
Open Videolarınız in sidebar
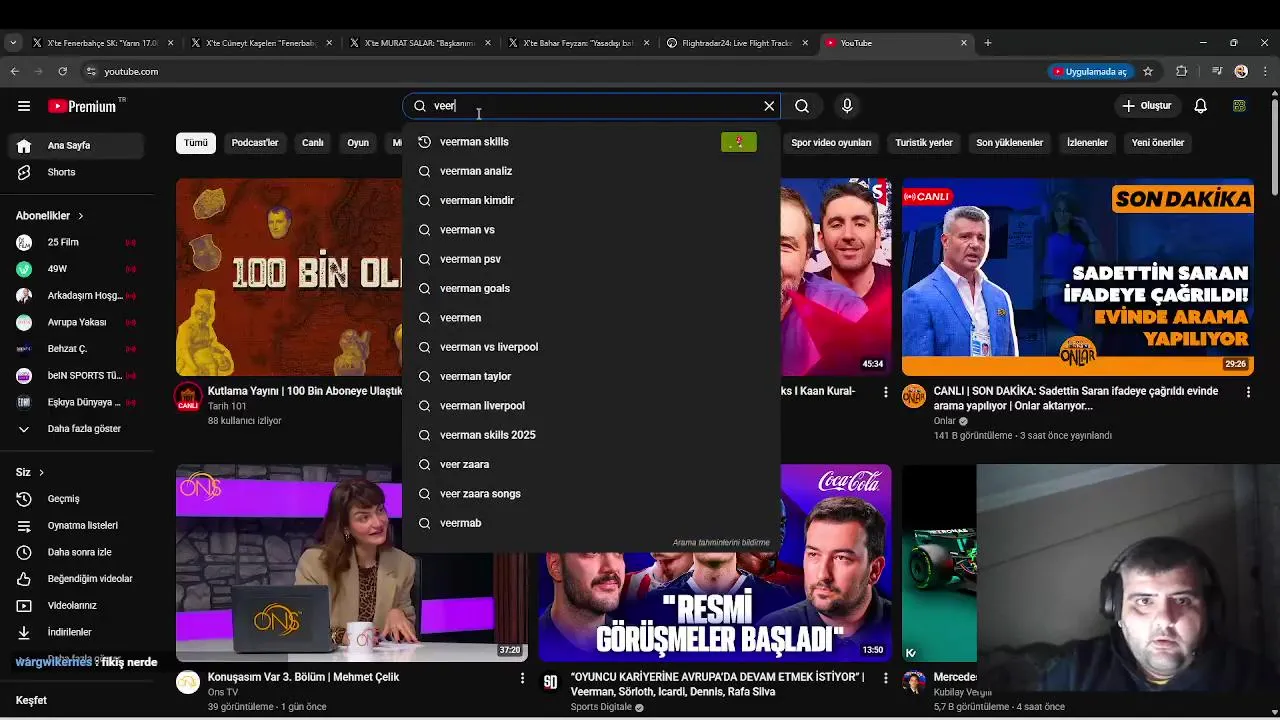pyautogui.click(x=76, y=606)
